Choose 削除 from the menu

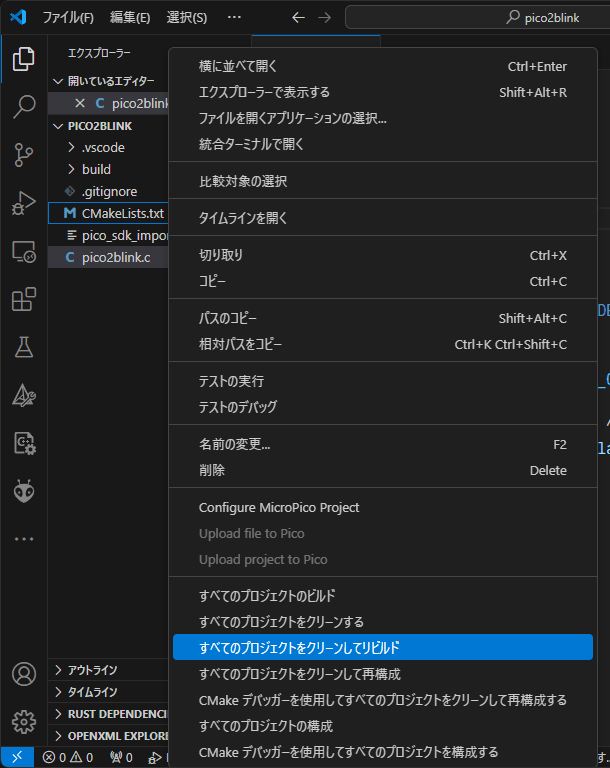383,470
